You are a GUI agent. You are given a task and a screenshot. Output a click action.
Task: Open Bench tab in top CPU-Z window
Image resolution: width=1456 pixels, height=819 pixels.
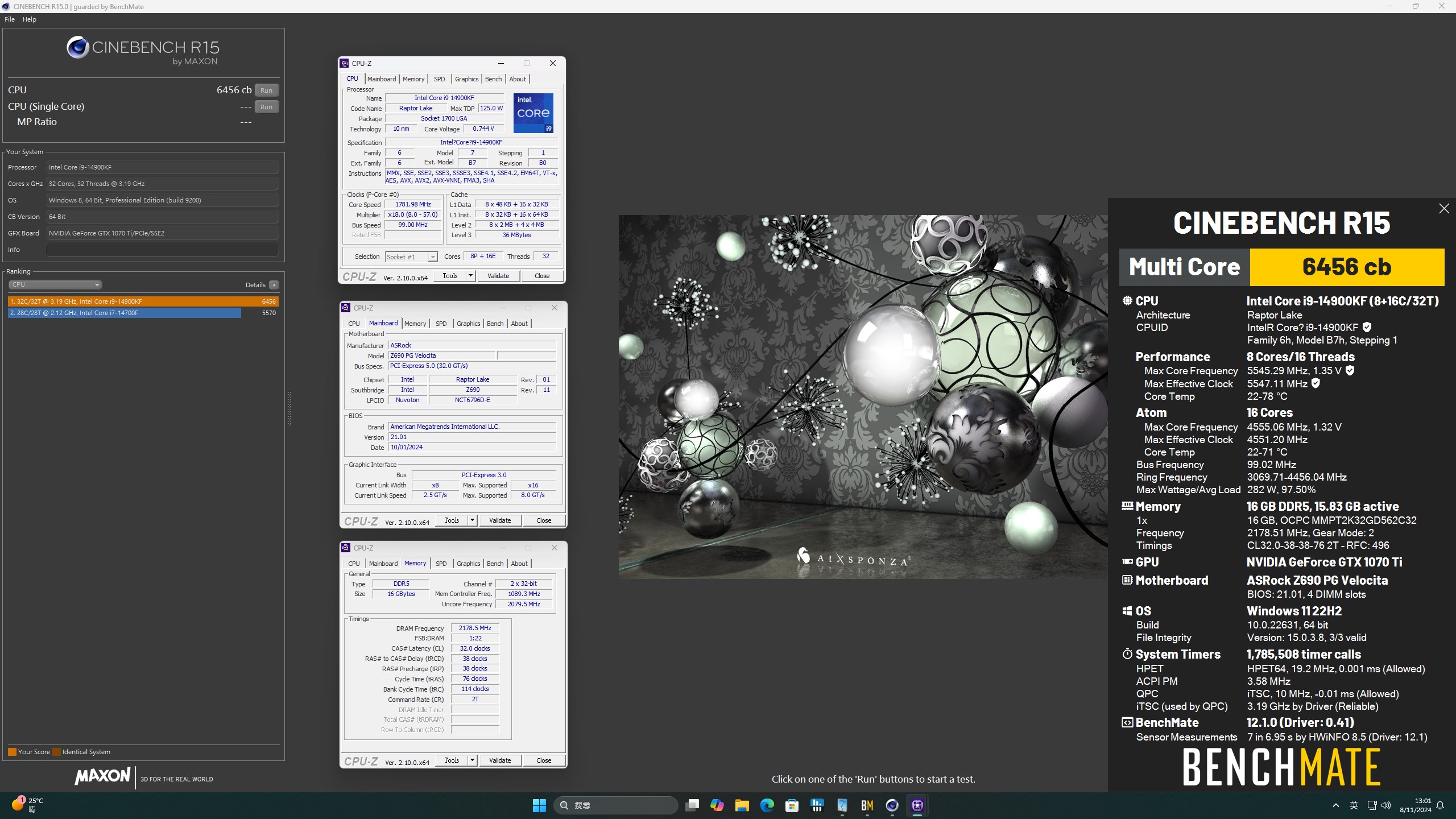(x=494, y=79)
